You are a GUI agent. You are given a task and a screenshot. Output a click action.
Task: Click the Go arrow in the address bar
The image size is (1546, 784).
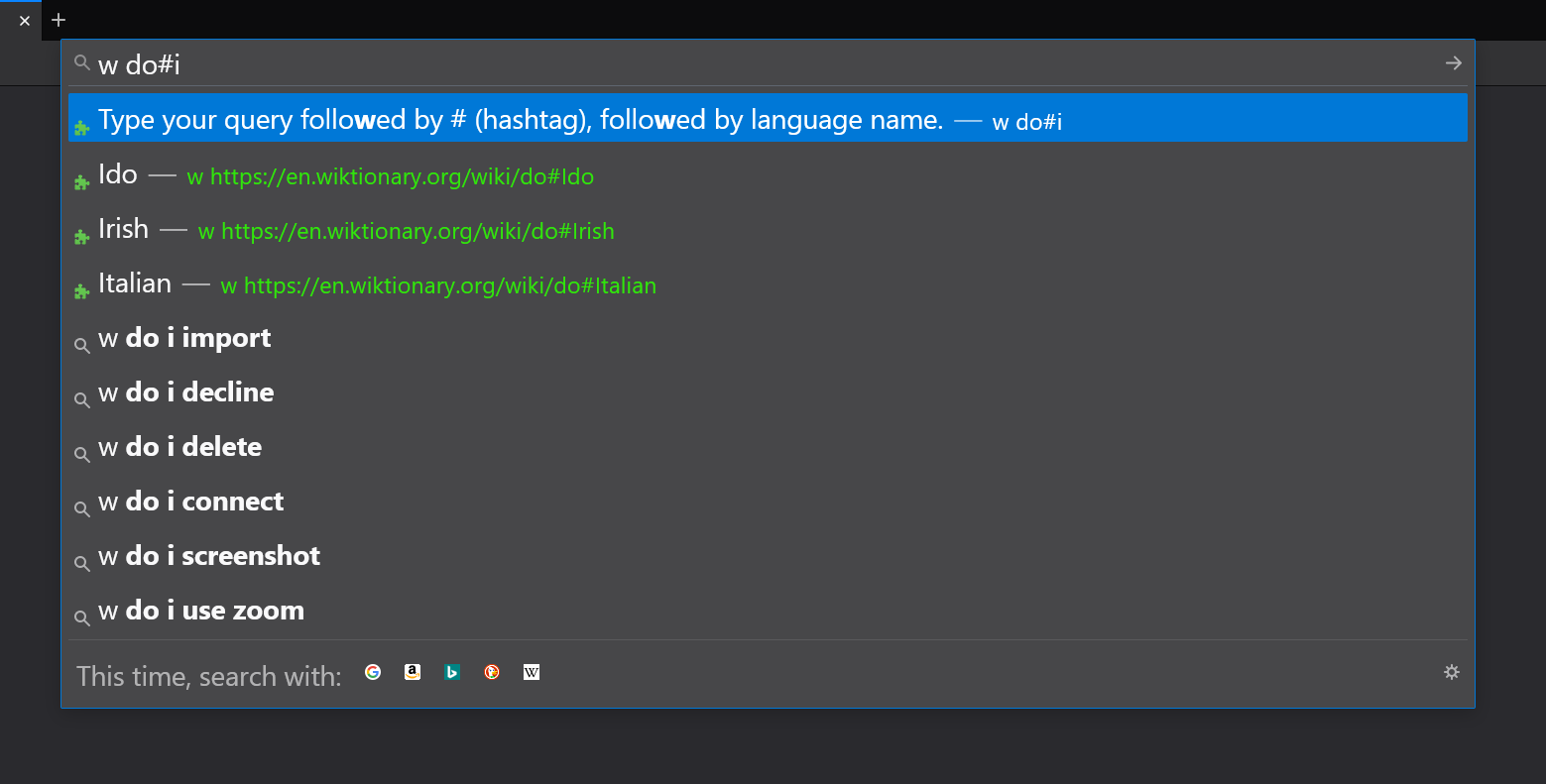click(1453, 63)
